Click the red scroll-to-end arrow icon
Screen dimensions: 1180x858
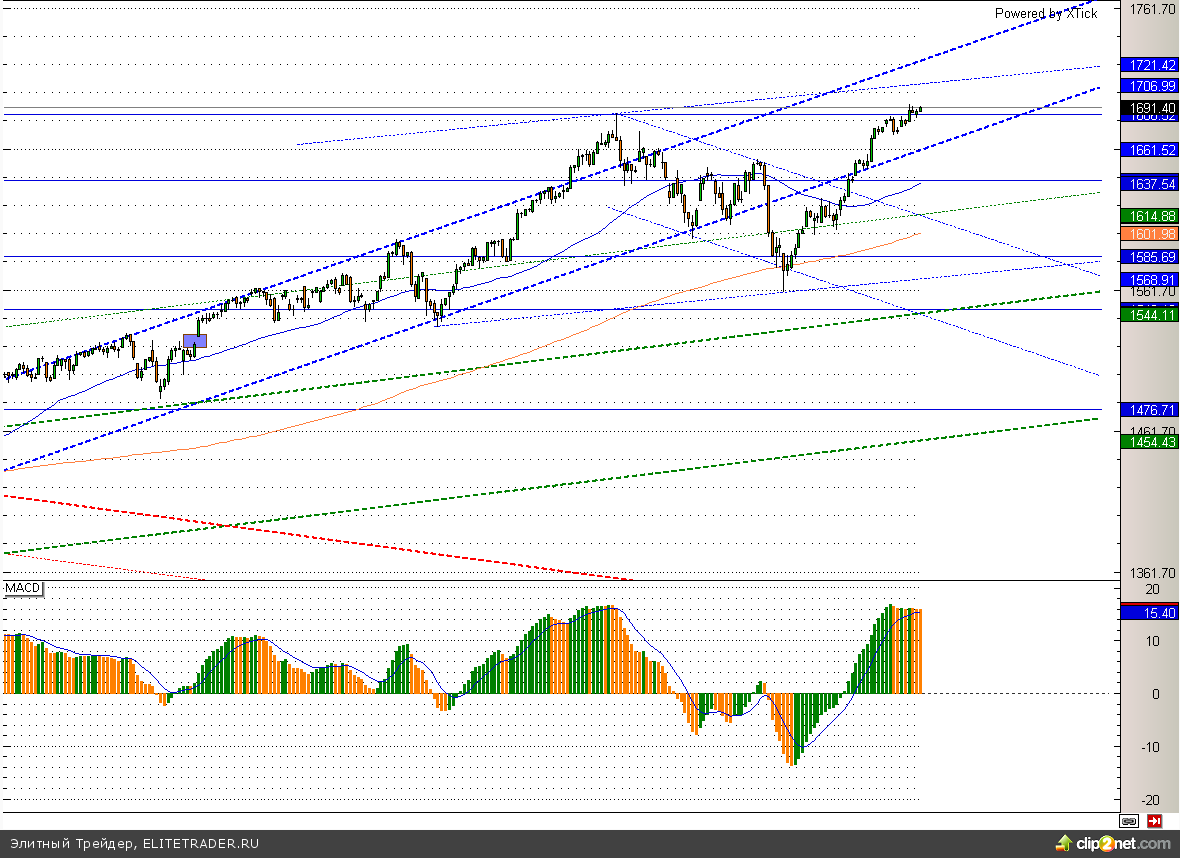pos(1155,820)
